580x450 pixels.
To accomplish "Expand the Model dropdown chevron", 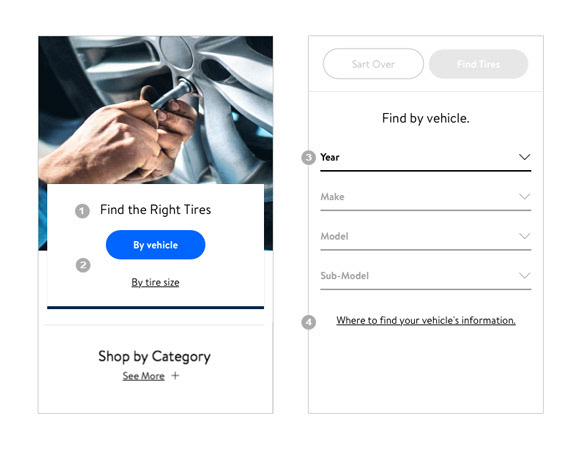I will (525, 236).
